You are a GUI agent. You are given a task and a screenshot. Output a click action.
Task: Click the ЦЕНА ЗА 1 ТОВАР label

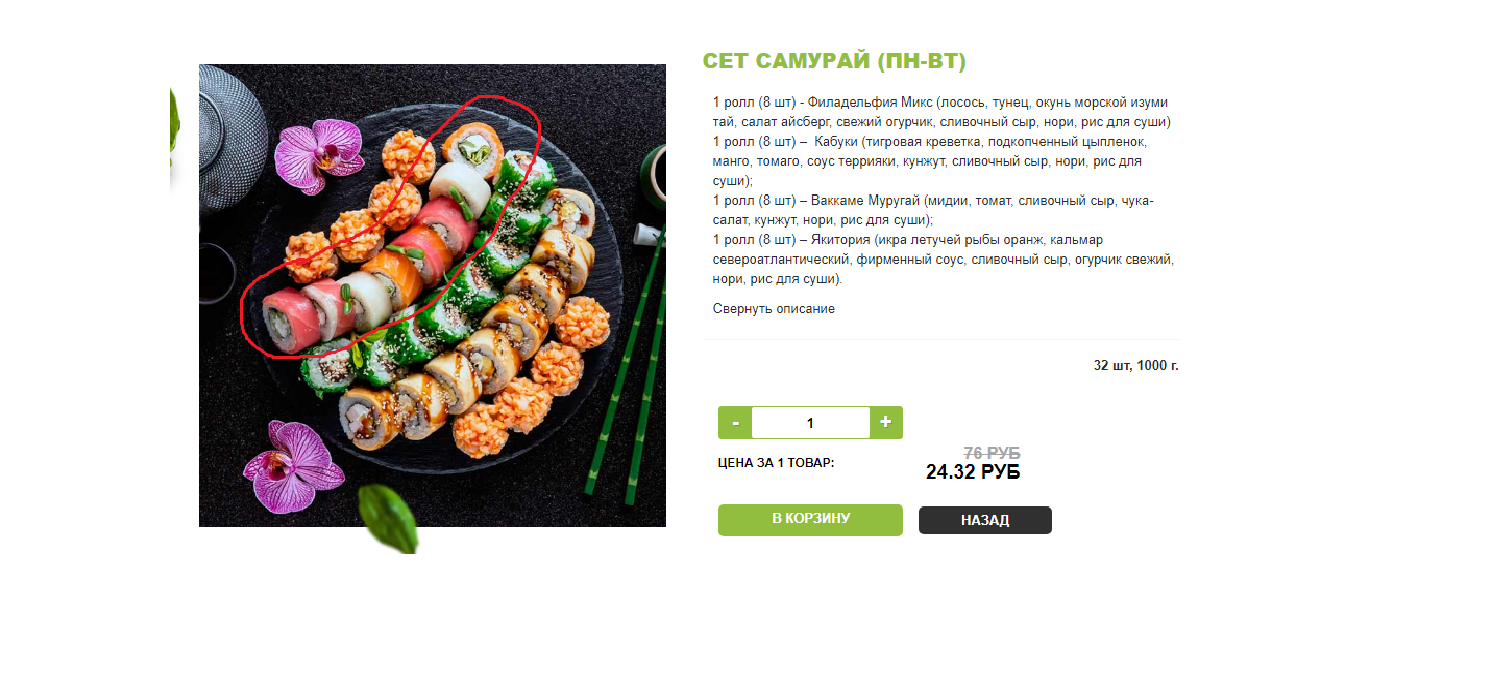pyautogui.click(x=776, y=463)
